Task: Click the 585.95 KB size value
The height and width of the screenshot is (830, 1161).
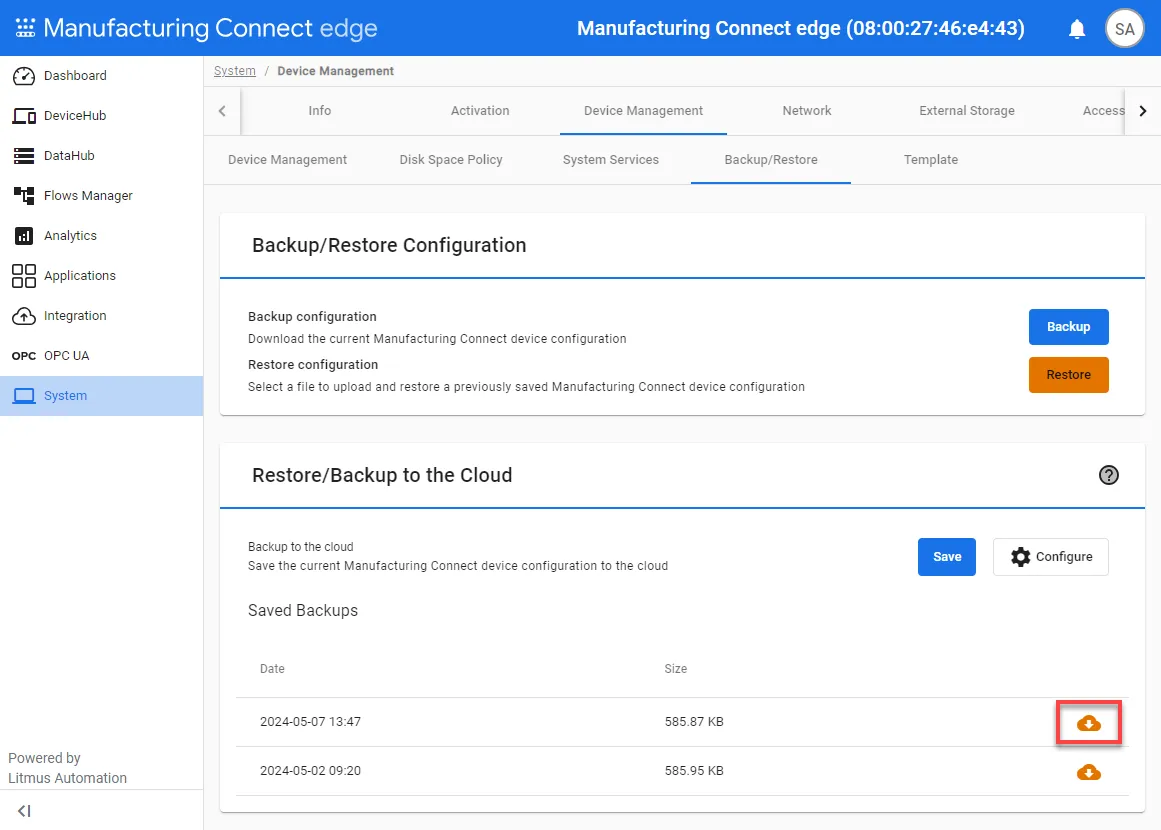Action: (x=694, y=771)
